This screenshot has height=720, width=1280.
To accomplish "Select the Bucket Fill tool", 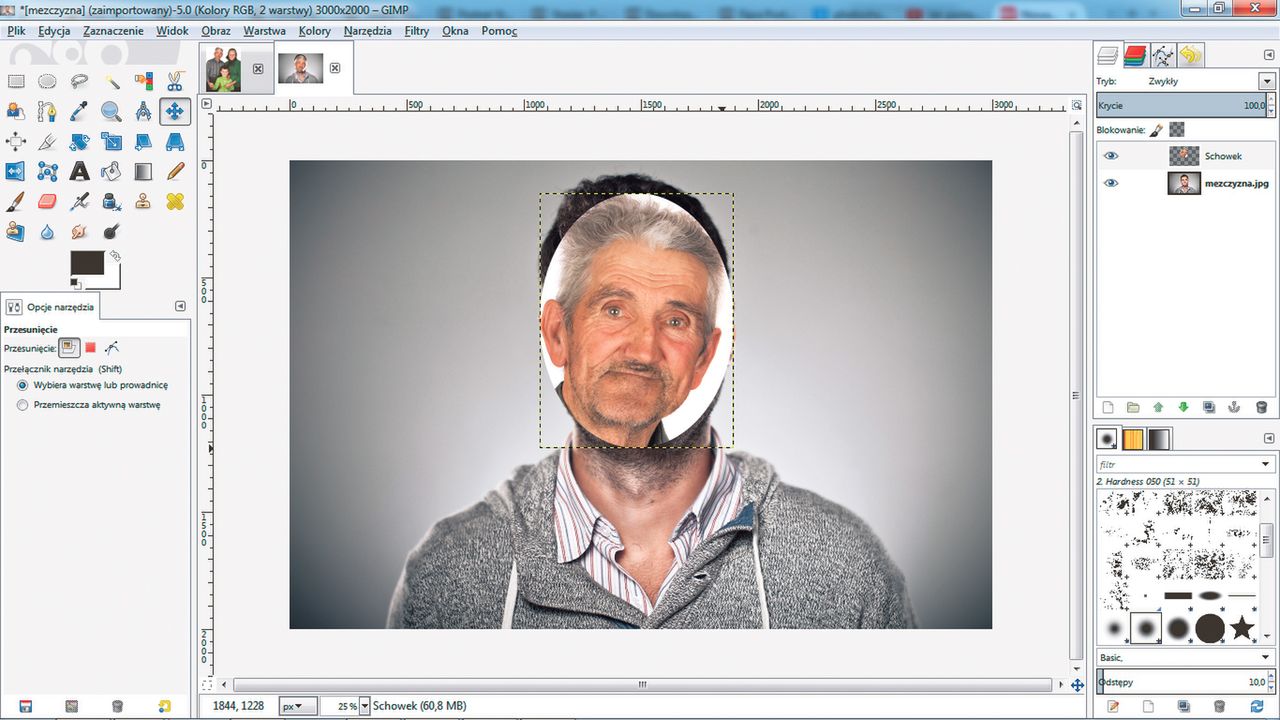I will [111, 171].
